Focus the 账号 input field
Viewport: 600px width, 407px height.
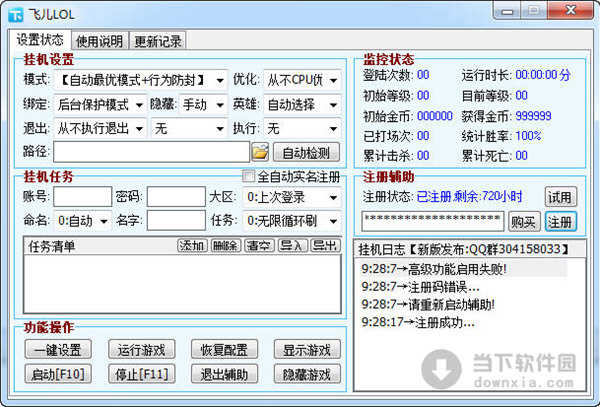(x=83, y=197)
